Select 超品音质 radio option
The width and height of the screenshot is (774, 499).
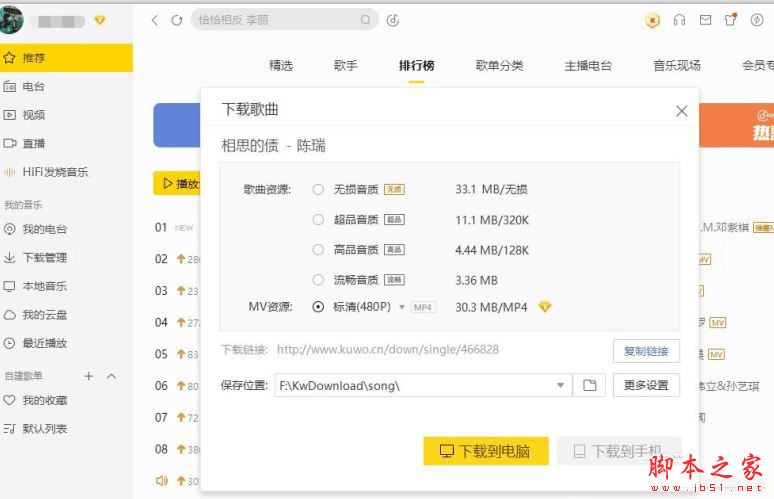point(318,220)
